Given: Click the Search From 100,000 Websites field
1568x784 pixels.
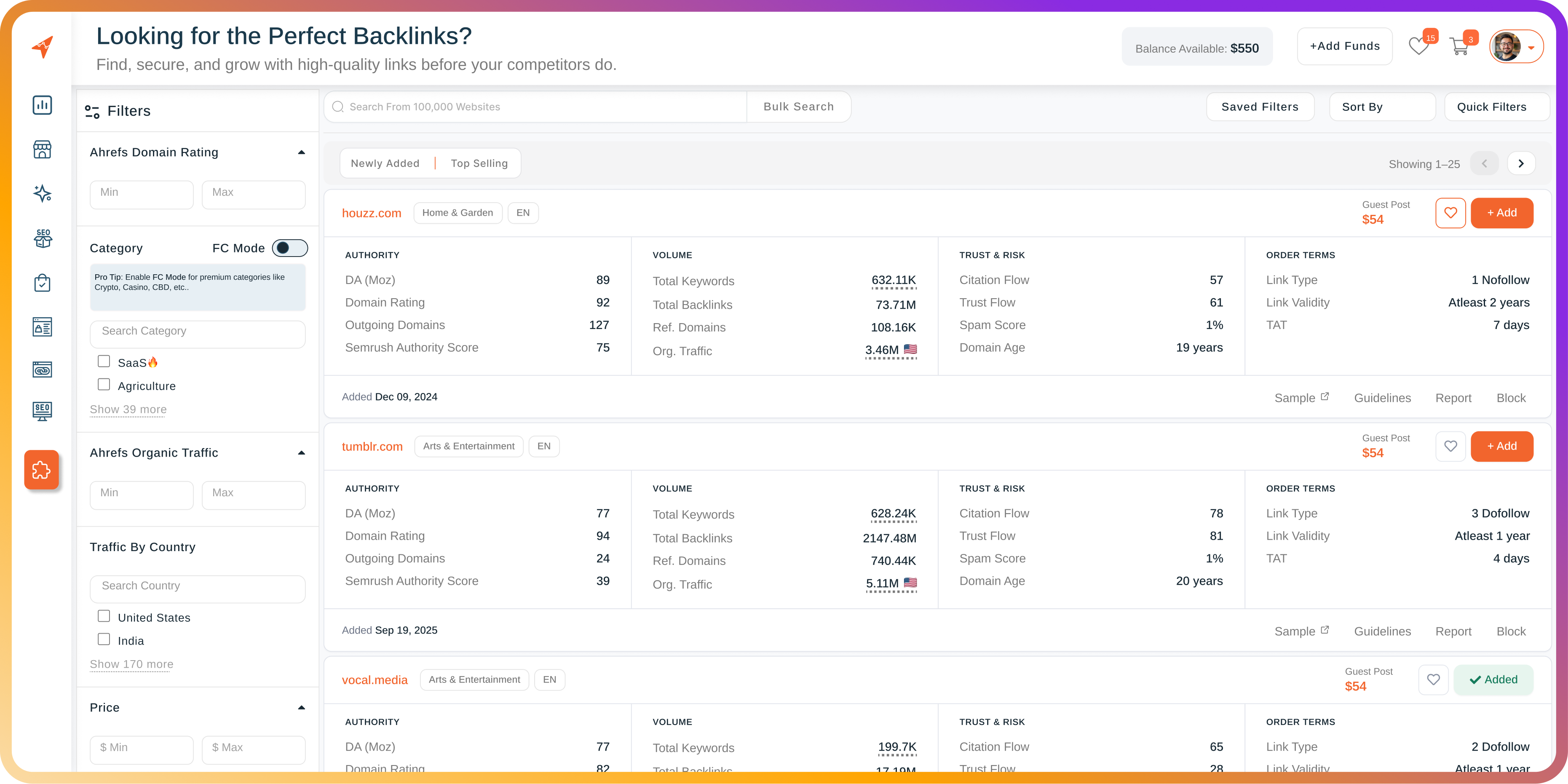Looking at the screenshot, I should pyautogui.click(x=535, y=107).
